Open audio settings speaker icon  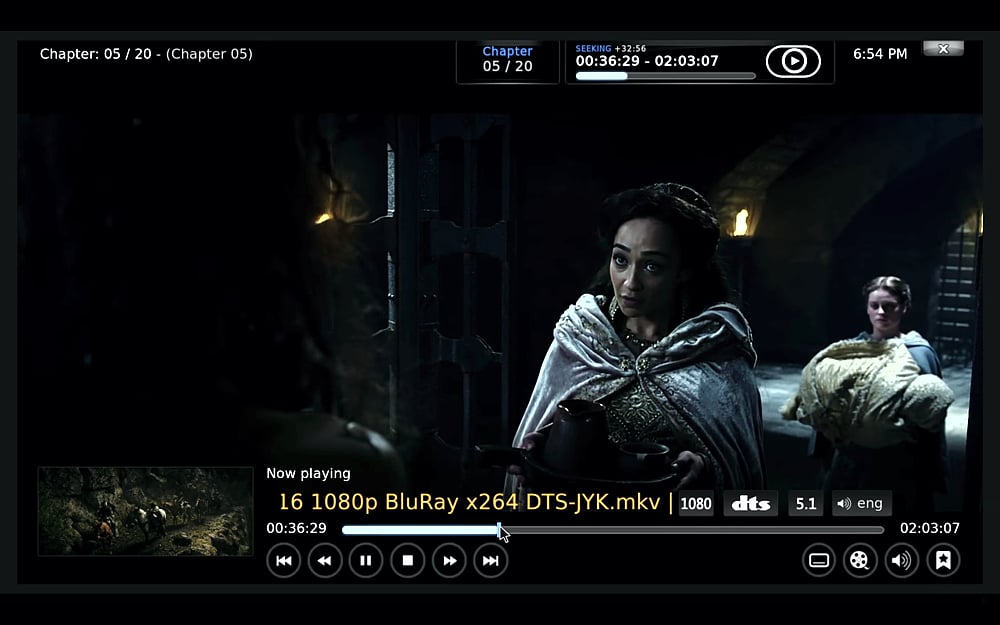(x=901, y=561)
